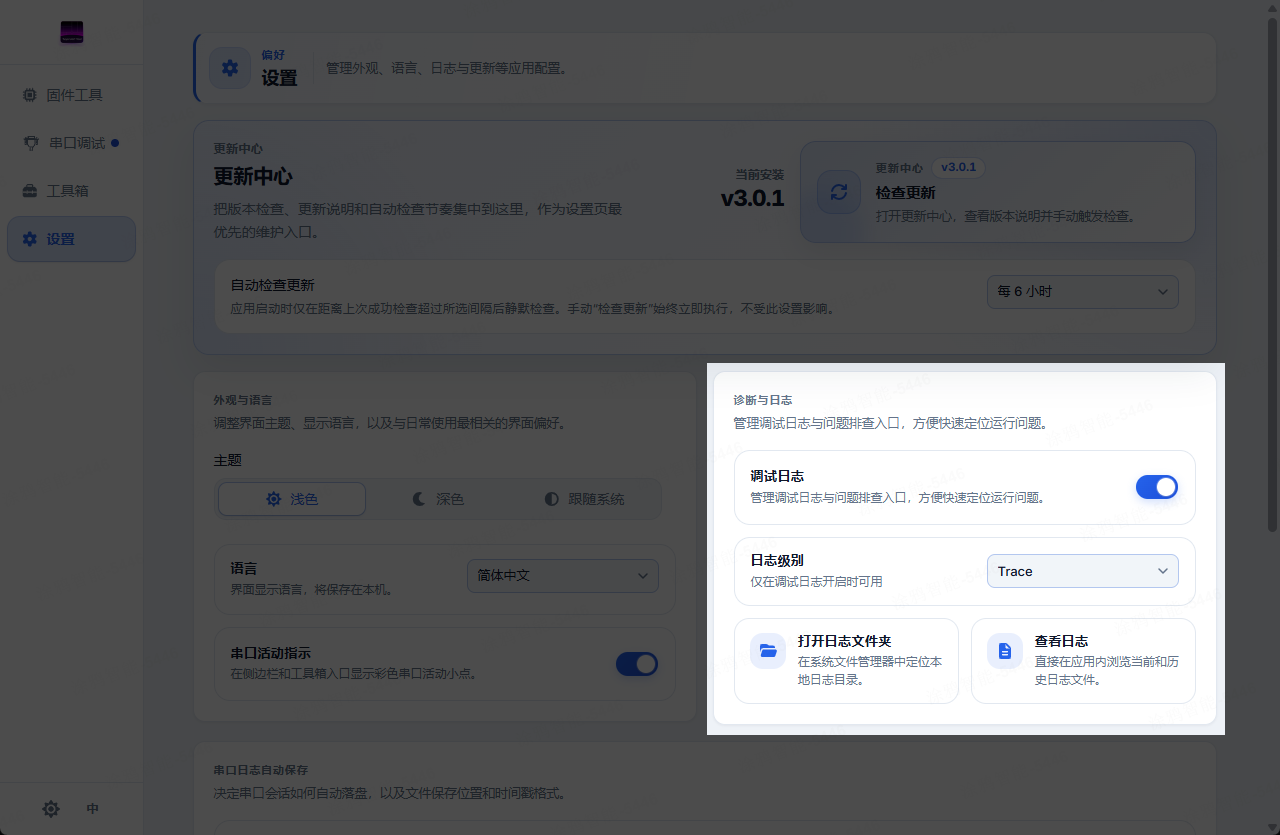Select the 设置 sidebar item
The width and height of the screenshot is (1280, 835).
tap(71, 239)
